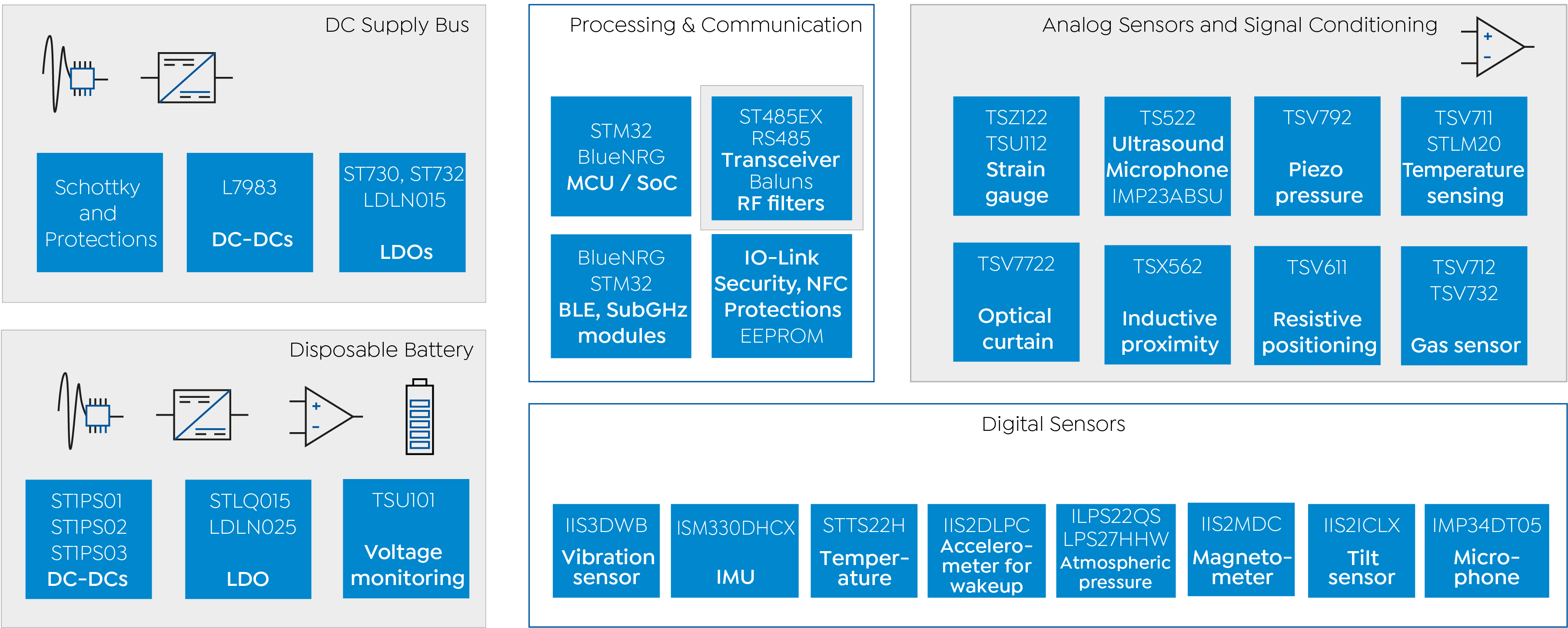Open the Schottky and Protections block
Image resolution: width=1568 pixels, height=628 pixels.
(100, 212)
